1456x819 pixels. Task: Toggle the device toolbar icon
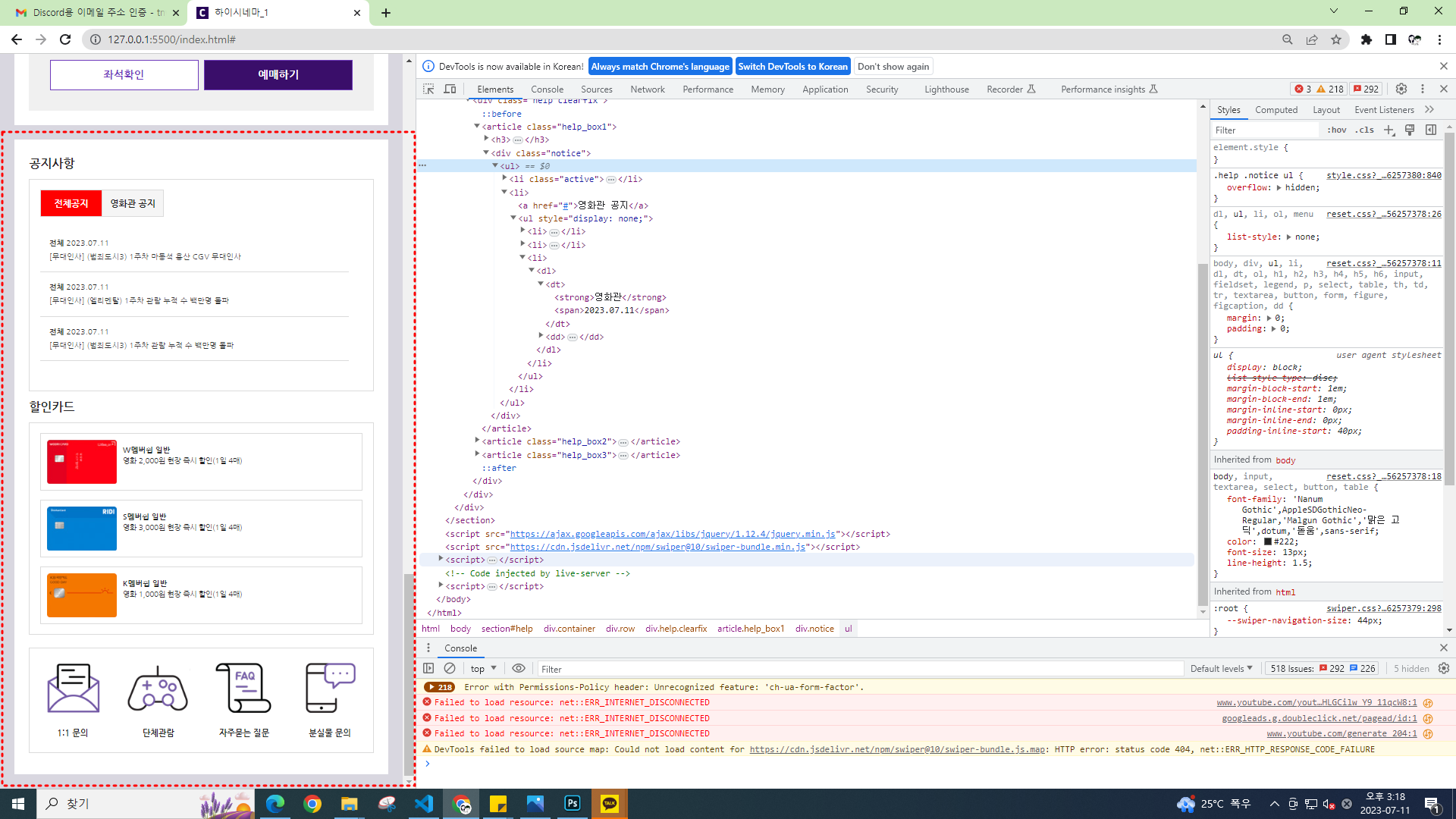[450, 89]
